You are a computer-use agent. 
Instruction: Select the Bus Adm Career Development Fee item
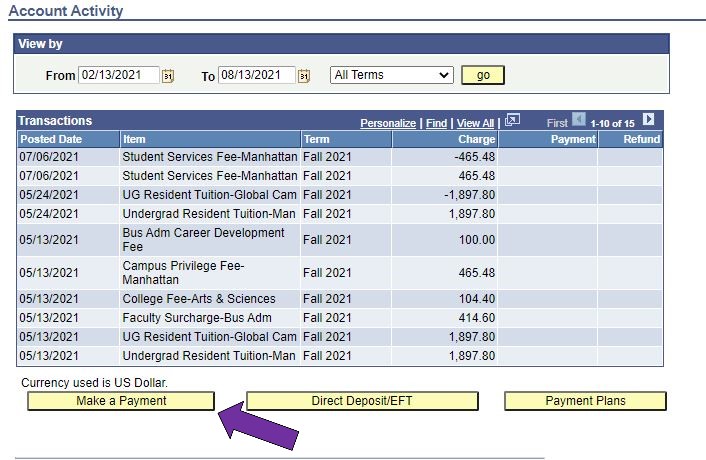[203, 240]
